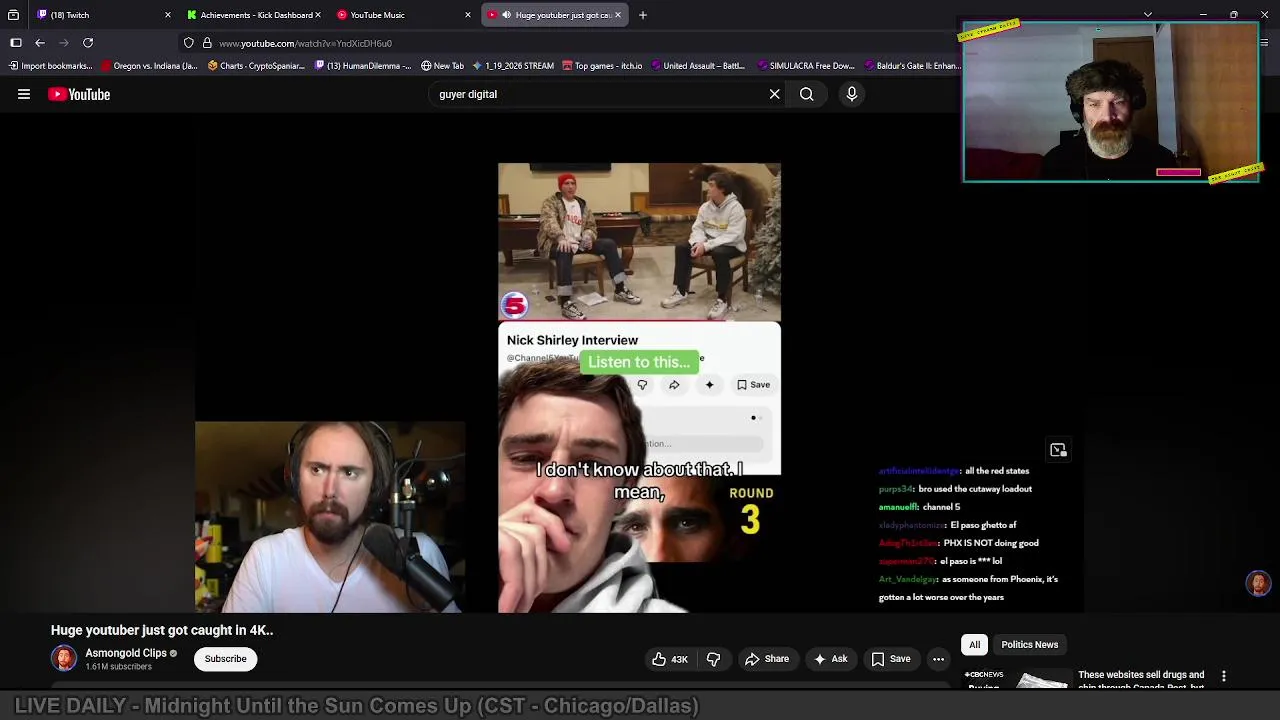Click the '1.61M subscribers' text

pyautogui.click(x=118, y=666)
